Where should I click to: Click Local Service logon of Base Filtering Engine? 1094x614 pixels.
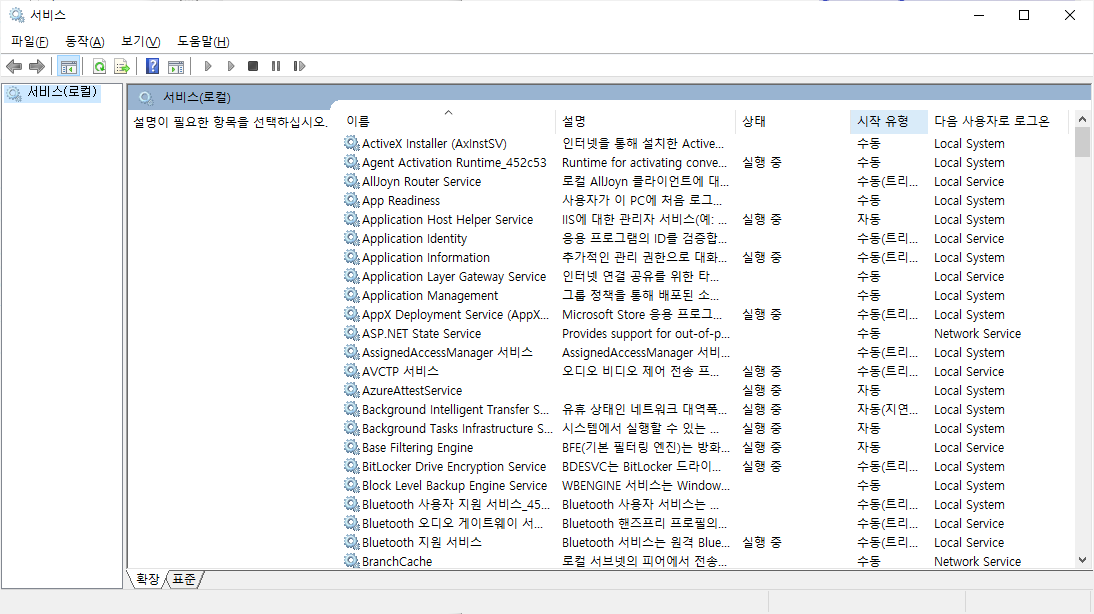coord(969,447)
